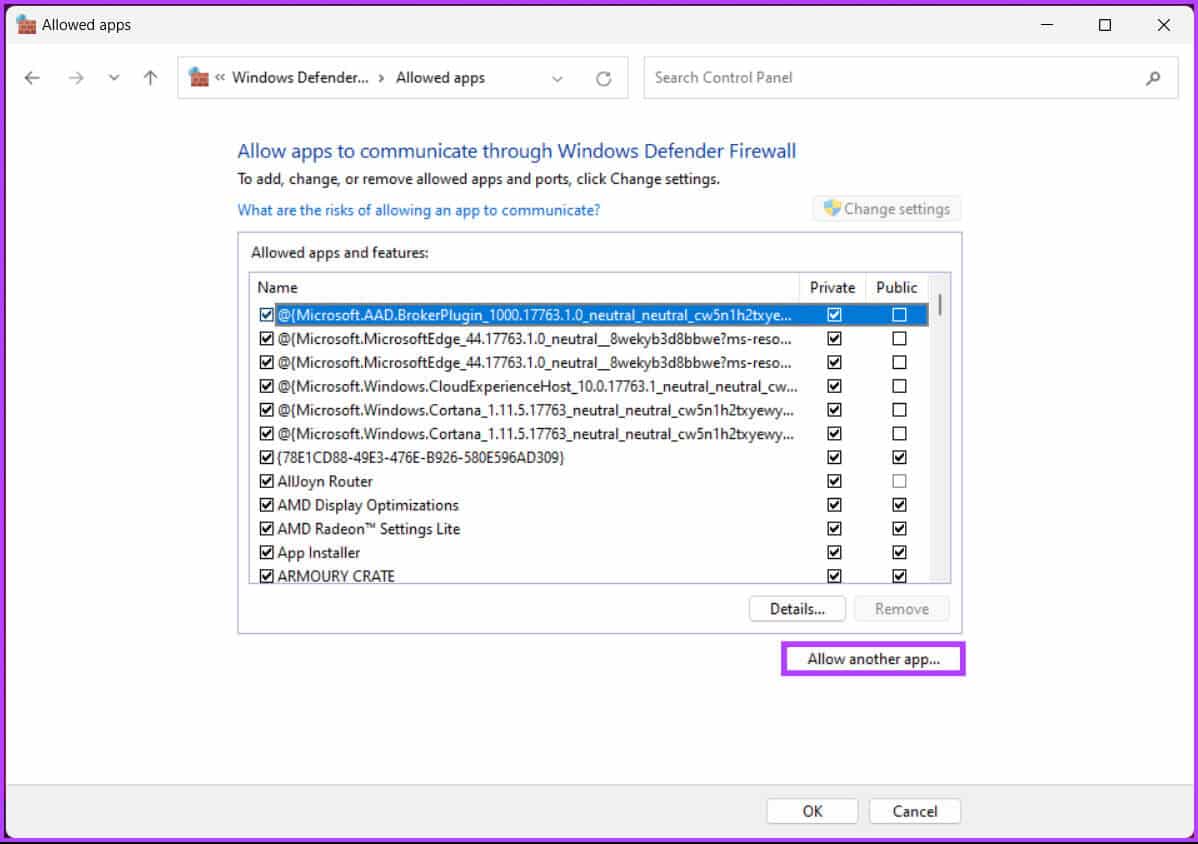
Task: Close the Allowed apps window
Action: click(x=1163, y=24)
